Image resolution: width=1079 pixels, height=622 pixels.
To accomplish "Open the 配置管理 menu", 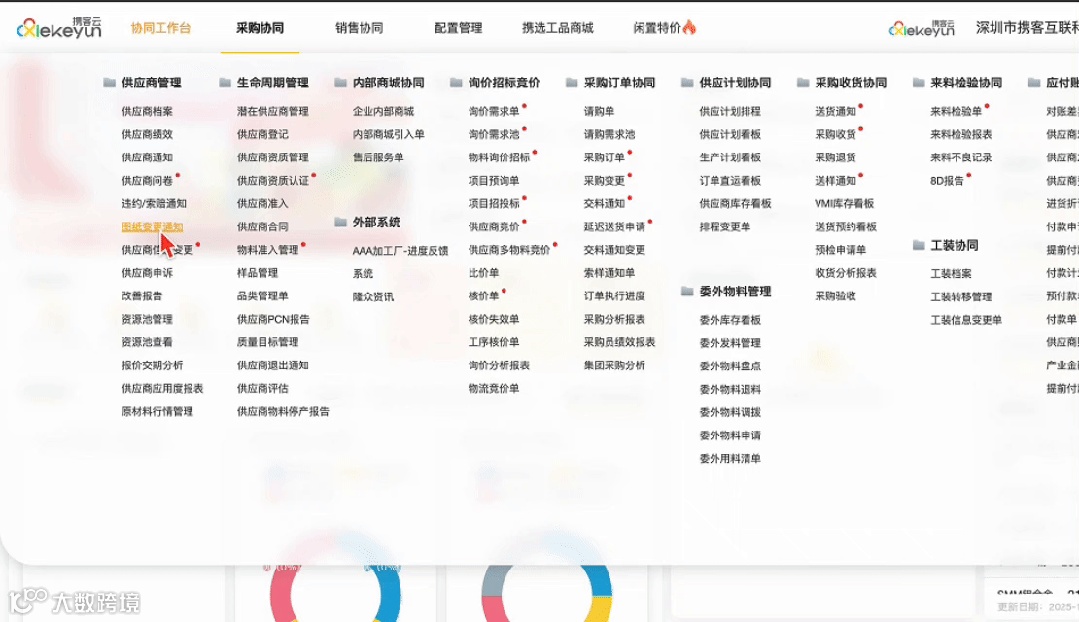I will [457, 29].
